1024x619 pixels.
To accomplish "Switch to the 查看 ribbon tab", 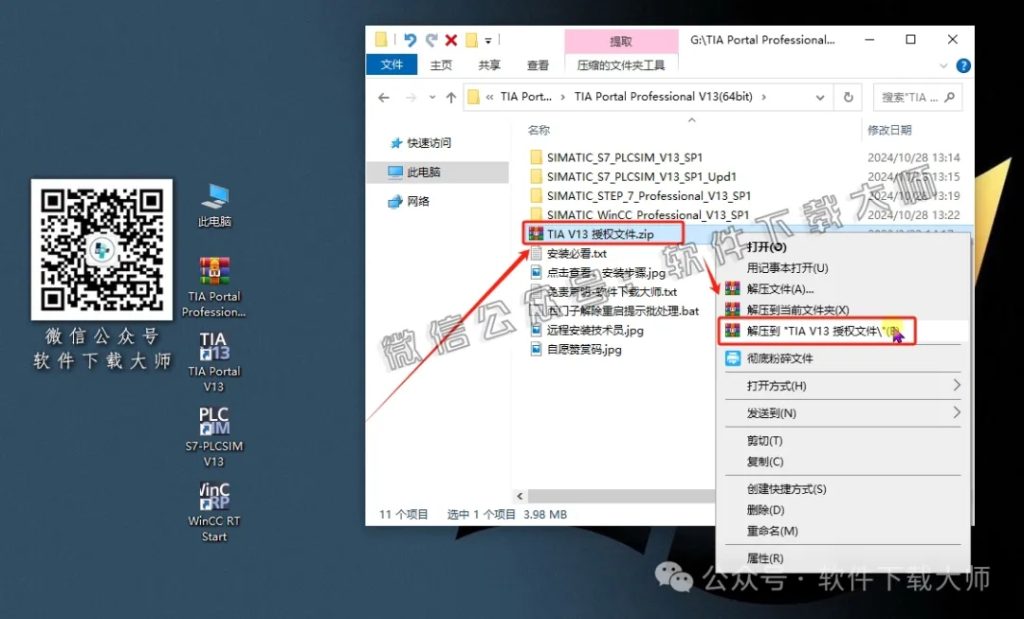I will 536,65.
